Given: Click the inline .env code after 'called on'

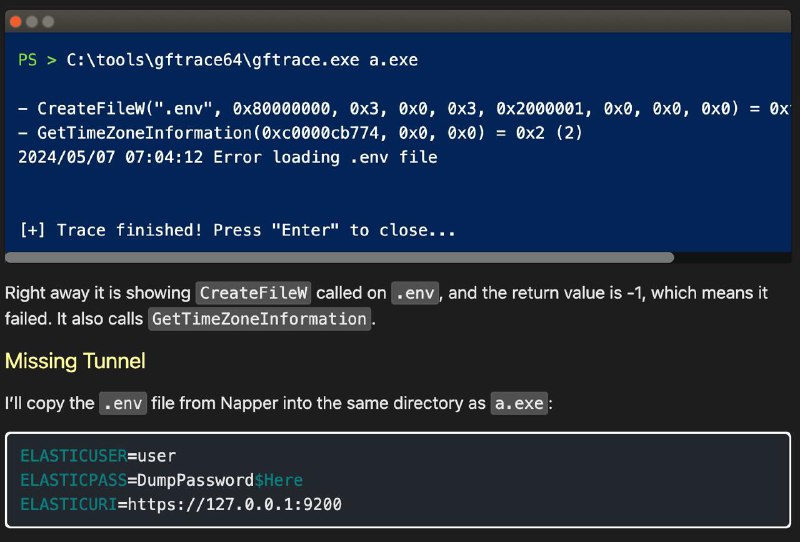Looking at the screenshot, I should (415, 293).
